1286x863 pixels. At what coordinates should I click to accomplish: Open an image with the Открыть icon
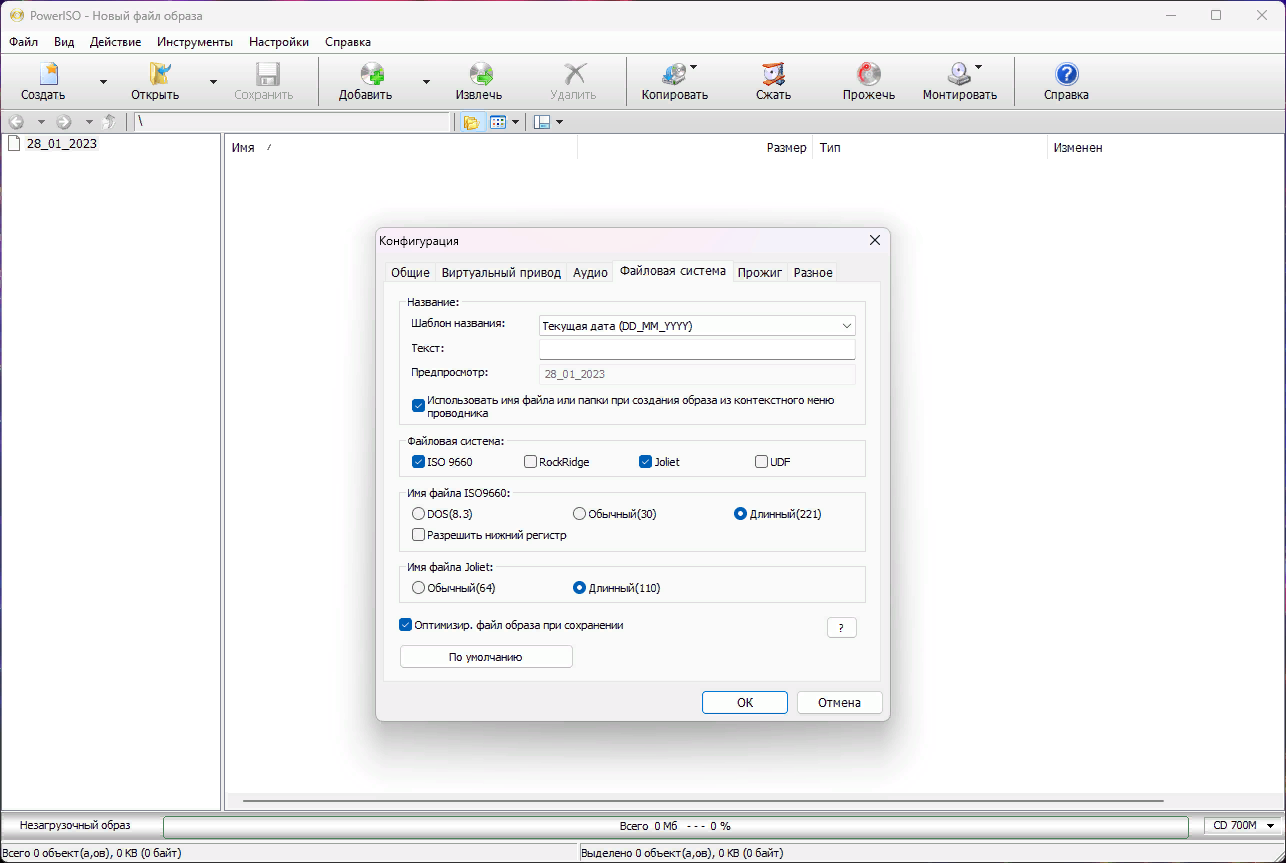pos(160,80)
